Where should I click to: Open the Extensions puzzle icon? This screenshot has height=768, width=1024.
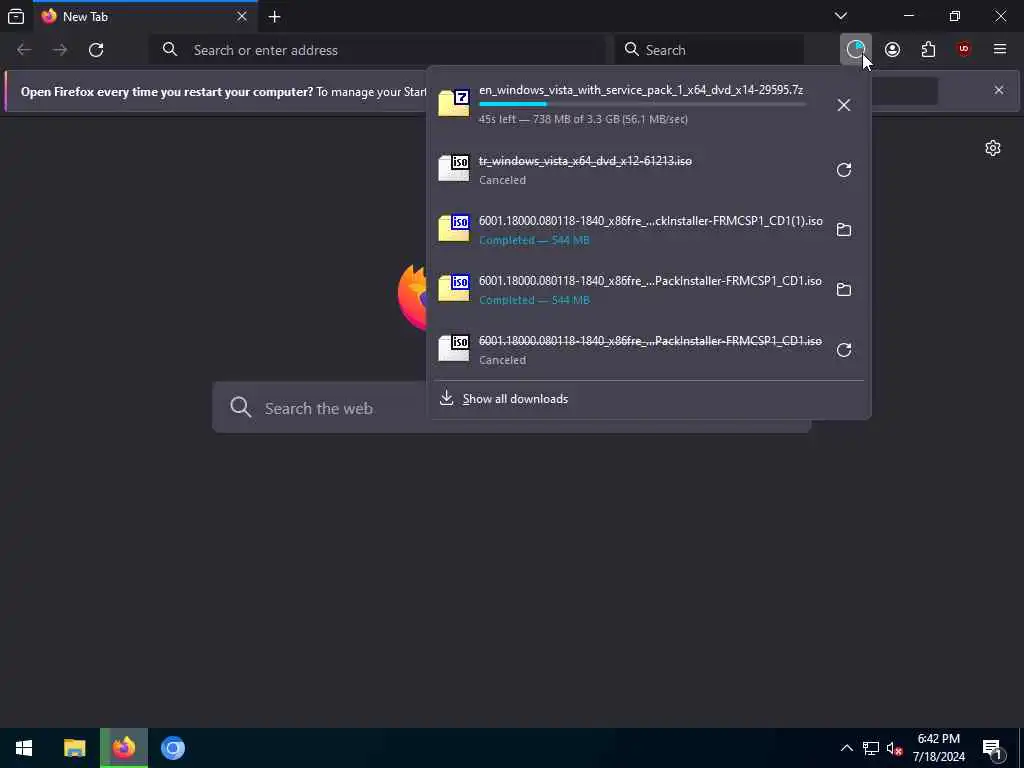click(x=928, y=50)
